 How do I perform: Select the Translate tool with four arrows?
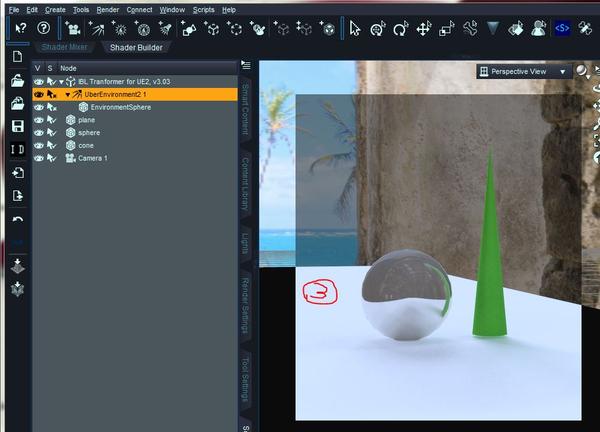tap(424, 29)
